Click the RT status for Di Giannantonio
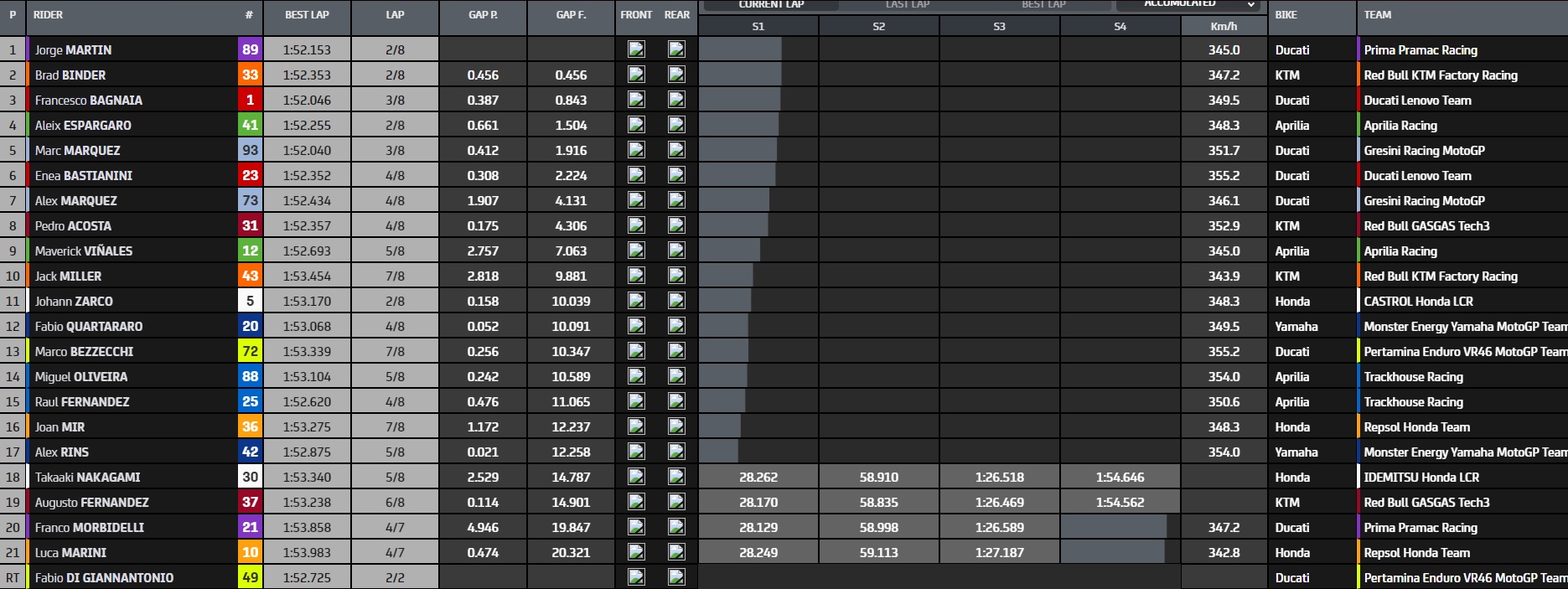Viewport: 1568px width, 589px height. [13, 577]
